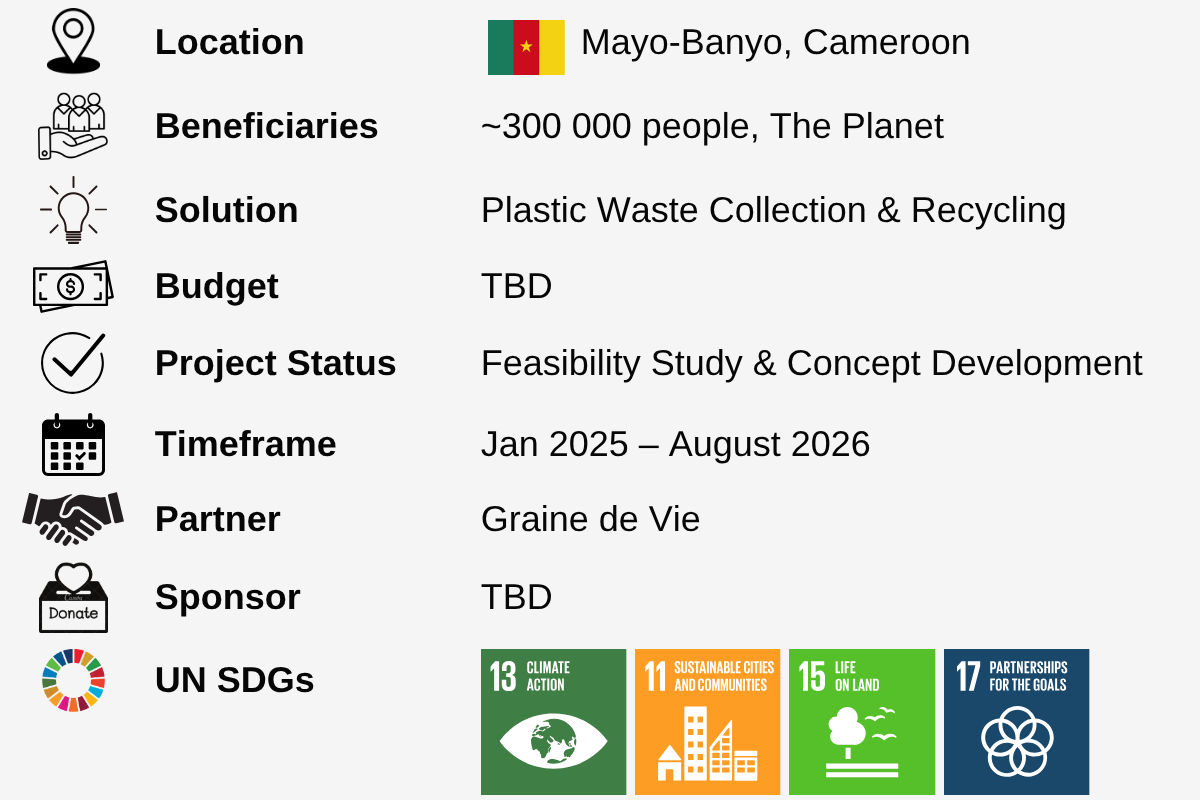Image resolution: width=1200 pixels, height=800 pixels.
Task: Select the Donate box Sponsor icon
Action: [x=73, y=597]
